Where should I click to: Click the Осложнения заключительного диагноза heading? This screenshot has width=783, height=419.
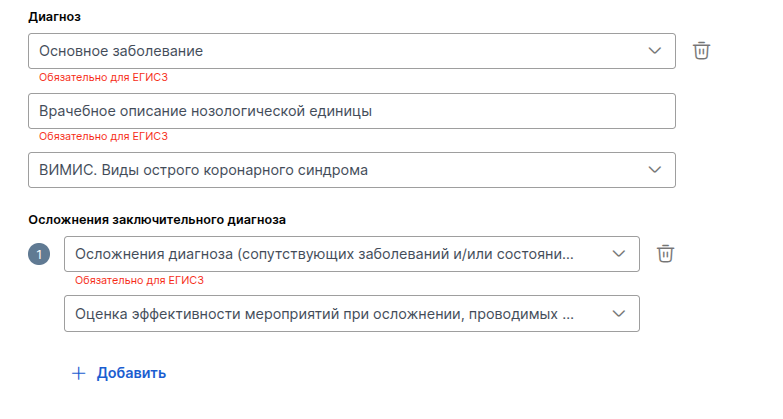click(157, 219)
